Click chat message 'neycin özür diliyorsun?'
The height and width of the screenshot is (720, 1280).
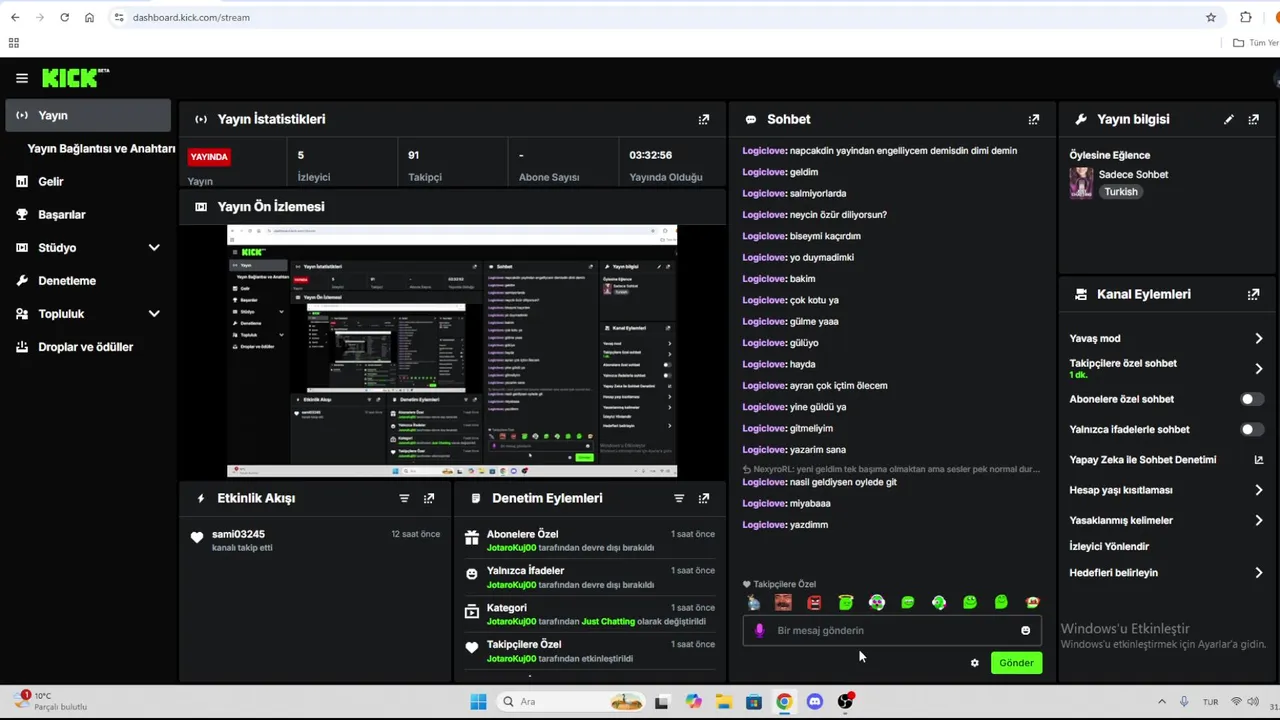pos(838,215)
